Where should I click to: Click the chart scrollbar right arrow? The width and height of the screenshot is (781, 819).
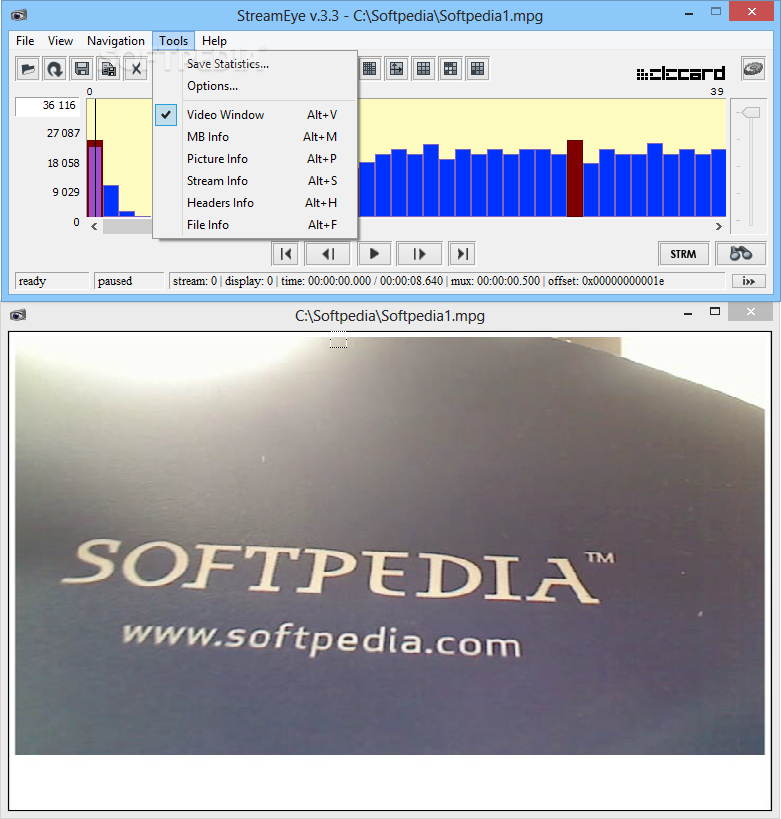(719, 226)
